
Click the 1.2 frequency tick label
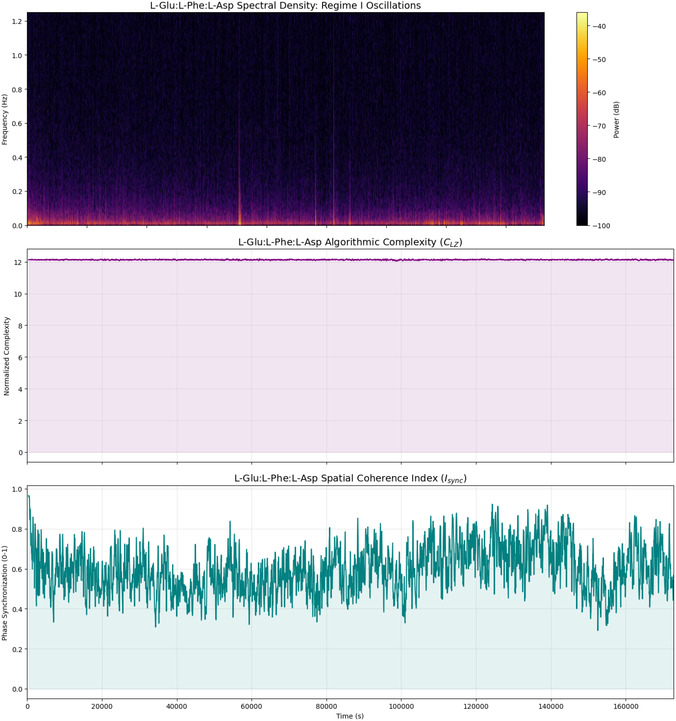(17, 21)
